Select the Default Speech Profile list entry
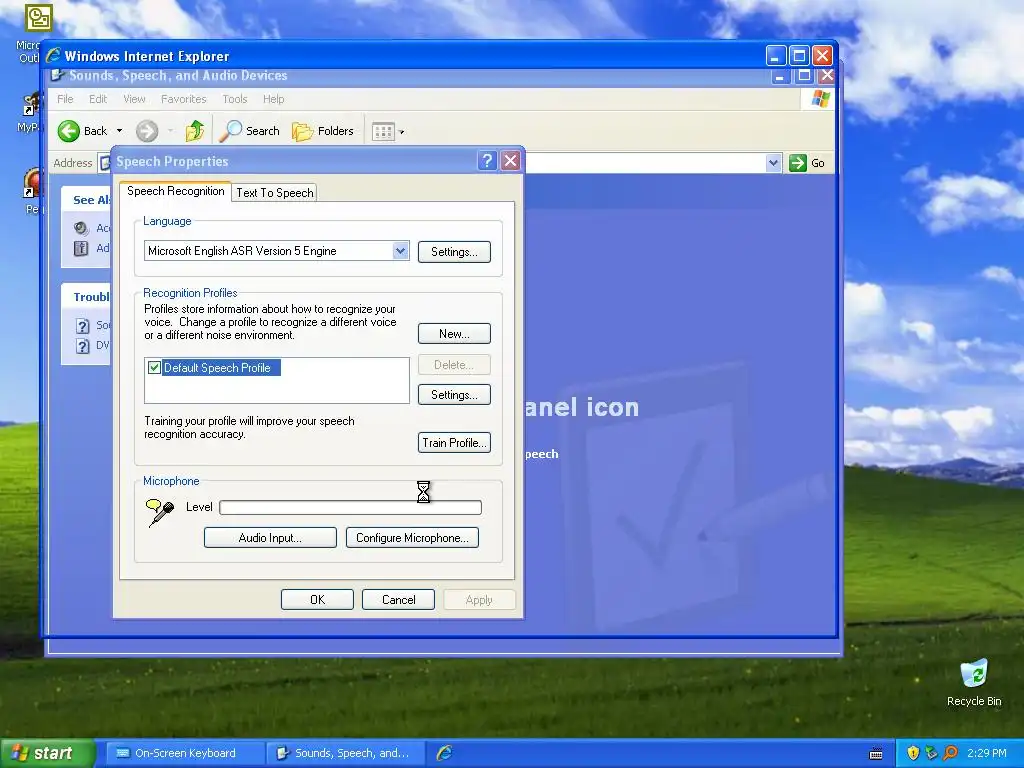Screen dimensions: 1024x768 [x=221, y=368]
